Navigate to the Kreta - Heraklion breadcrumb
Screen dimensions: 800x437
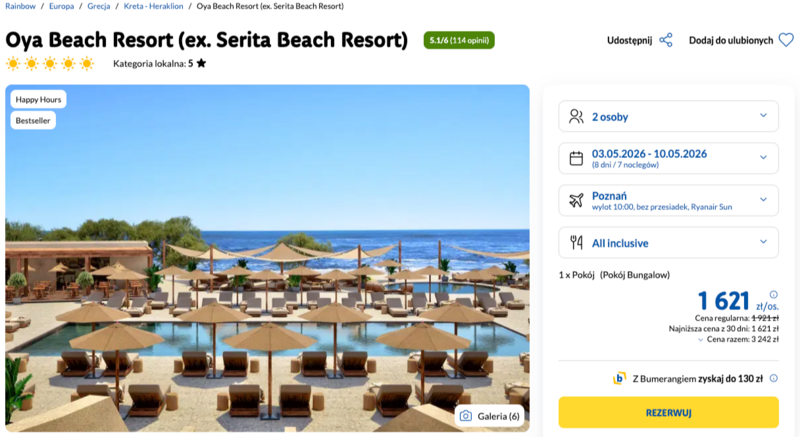(151, 6)
